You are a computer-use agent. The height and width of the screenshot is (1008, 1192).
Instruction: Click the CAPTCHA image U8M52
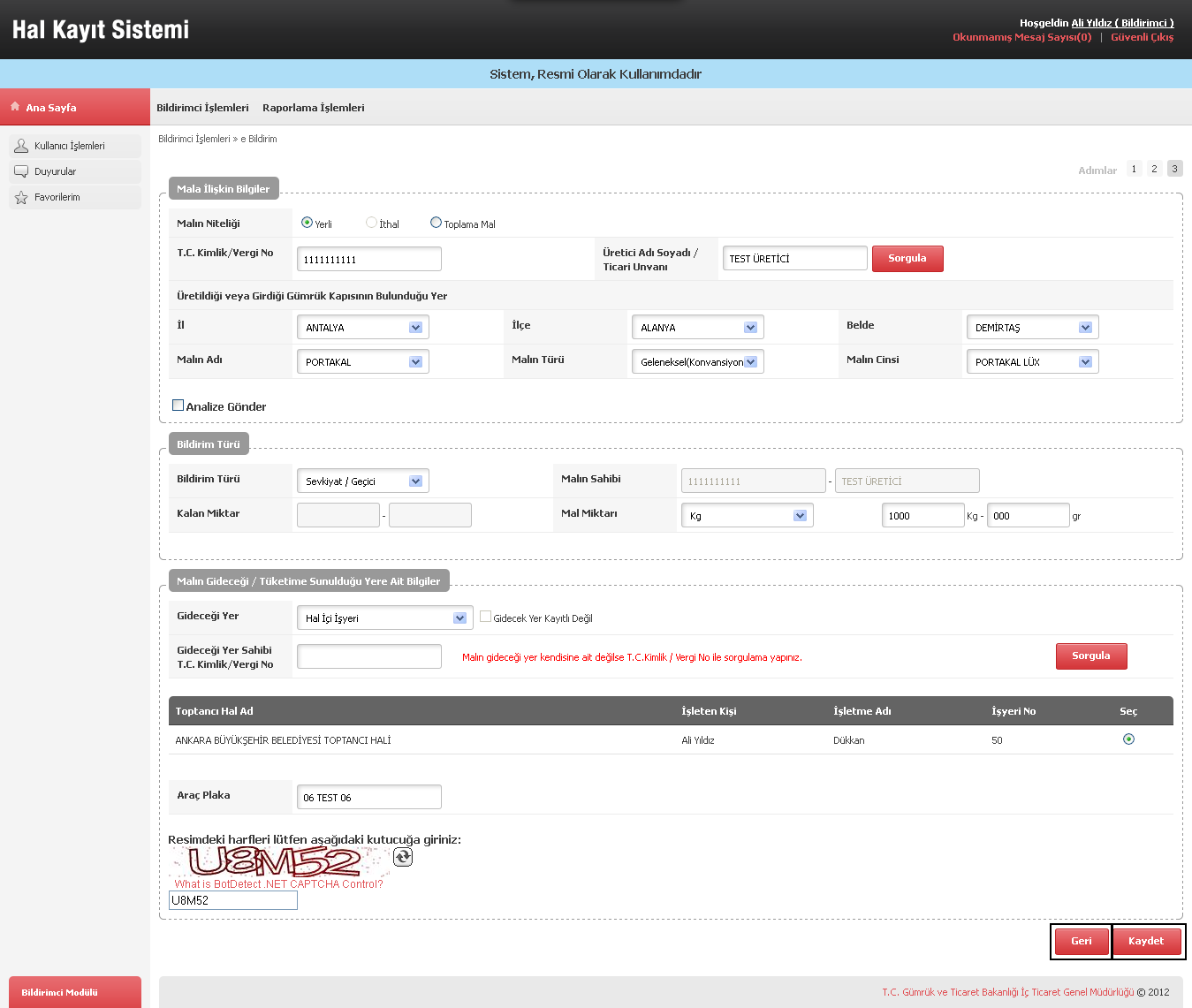279,861
